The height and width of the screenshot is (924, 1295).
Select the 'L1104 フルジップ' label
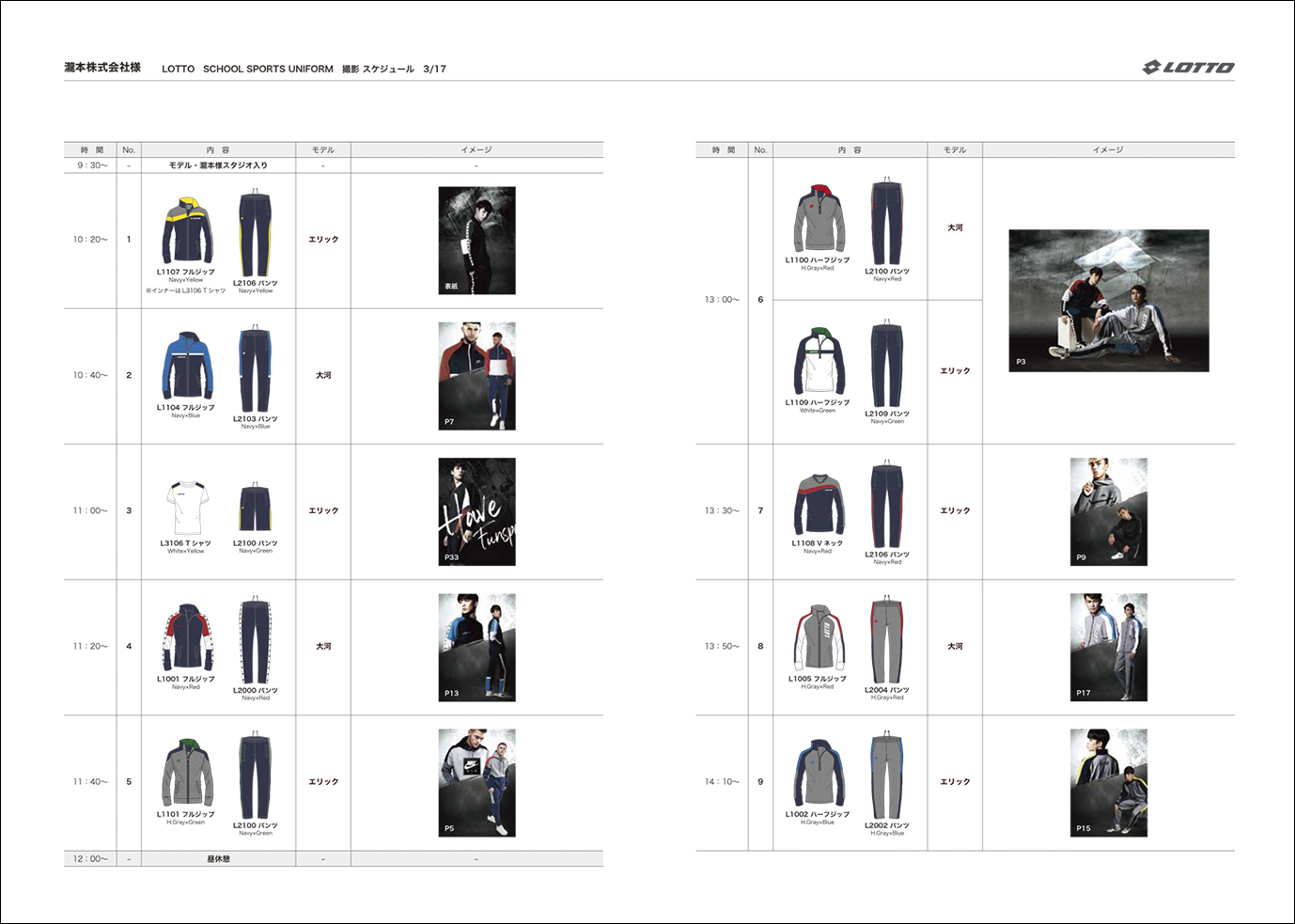186,408
